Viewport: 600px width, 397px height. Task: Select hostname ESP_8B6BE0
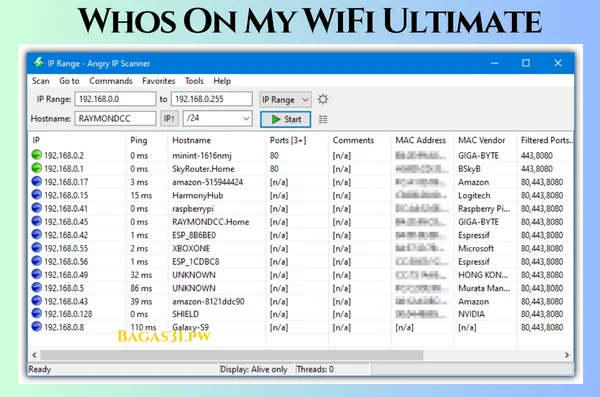click(194, 235)
